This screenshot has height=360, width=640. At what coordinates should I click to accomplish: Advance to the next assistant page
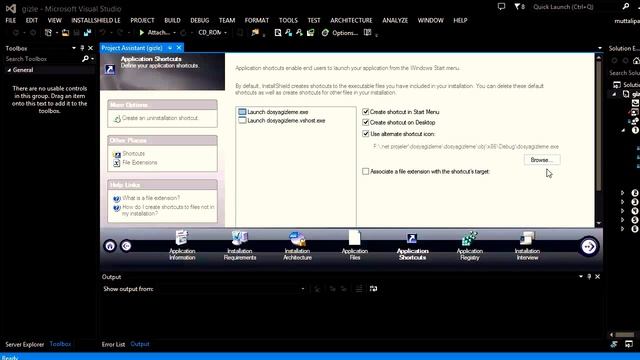[589, 247]
